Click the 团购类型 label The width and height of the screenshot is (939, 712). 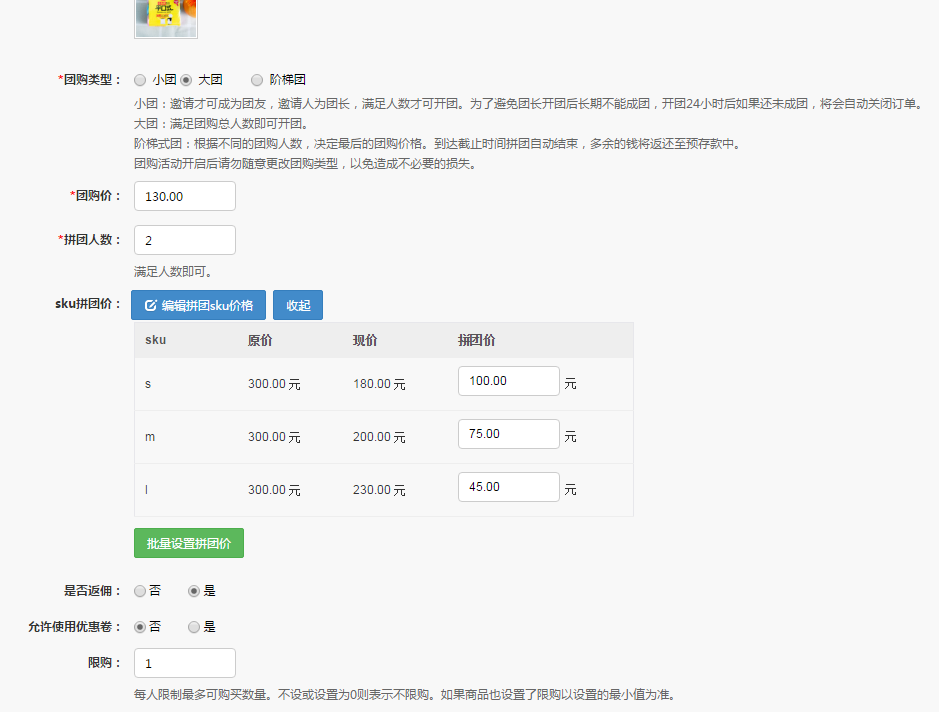click(x=89, y=80)
